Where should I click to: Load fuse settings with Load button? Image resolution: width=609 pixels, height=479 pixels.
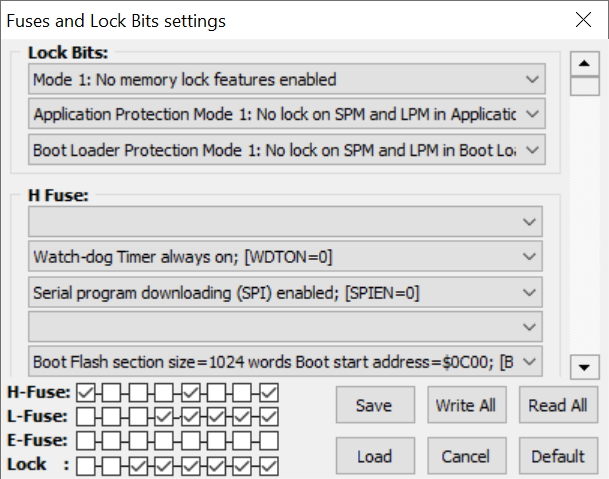(x=374, y=457)
